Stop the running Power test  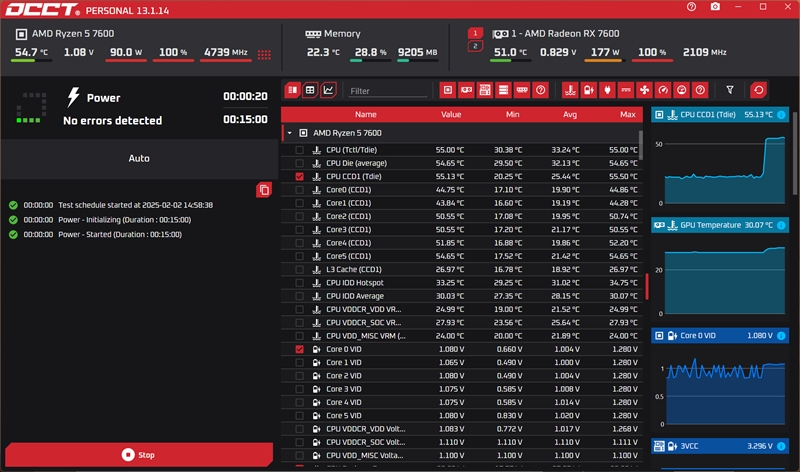pos(139,455)
